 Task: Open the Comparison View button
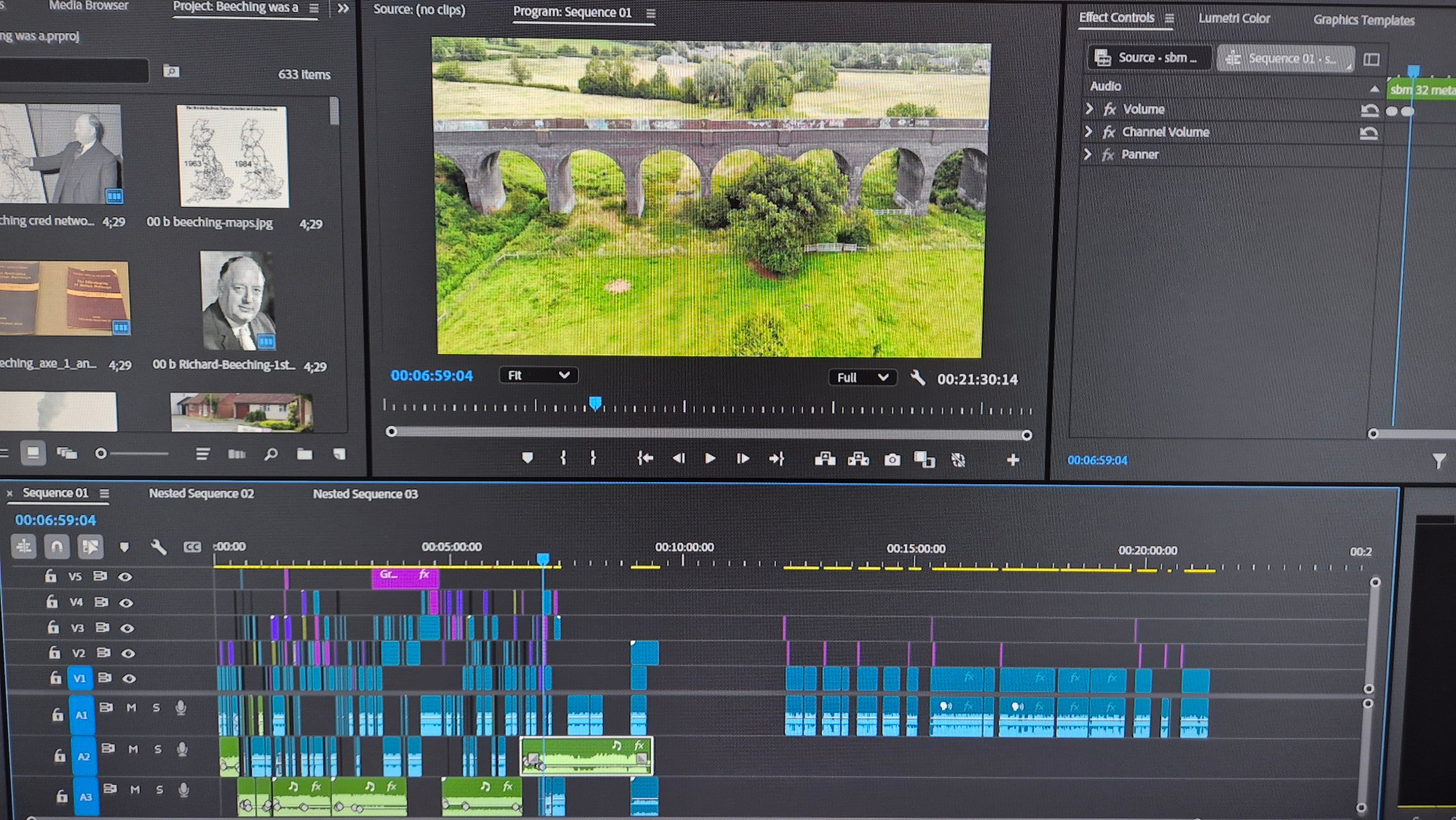point(925,460)
